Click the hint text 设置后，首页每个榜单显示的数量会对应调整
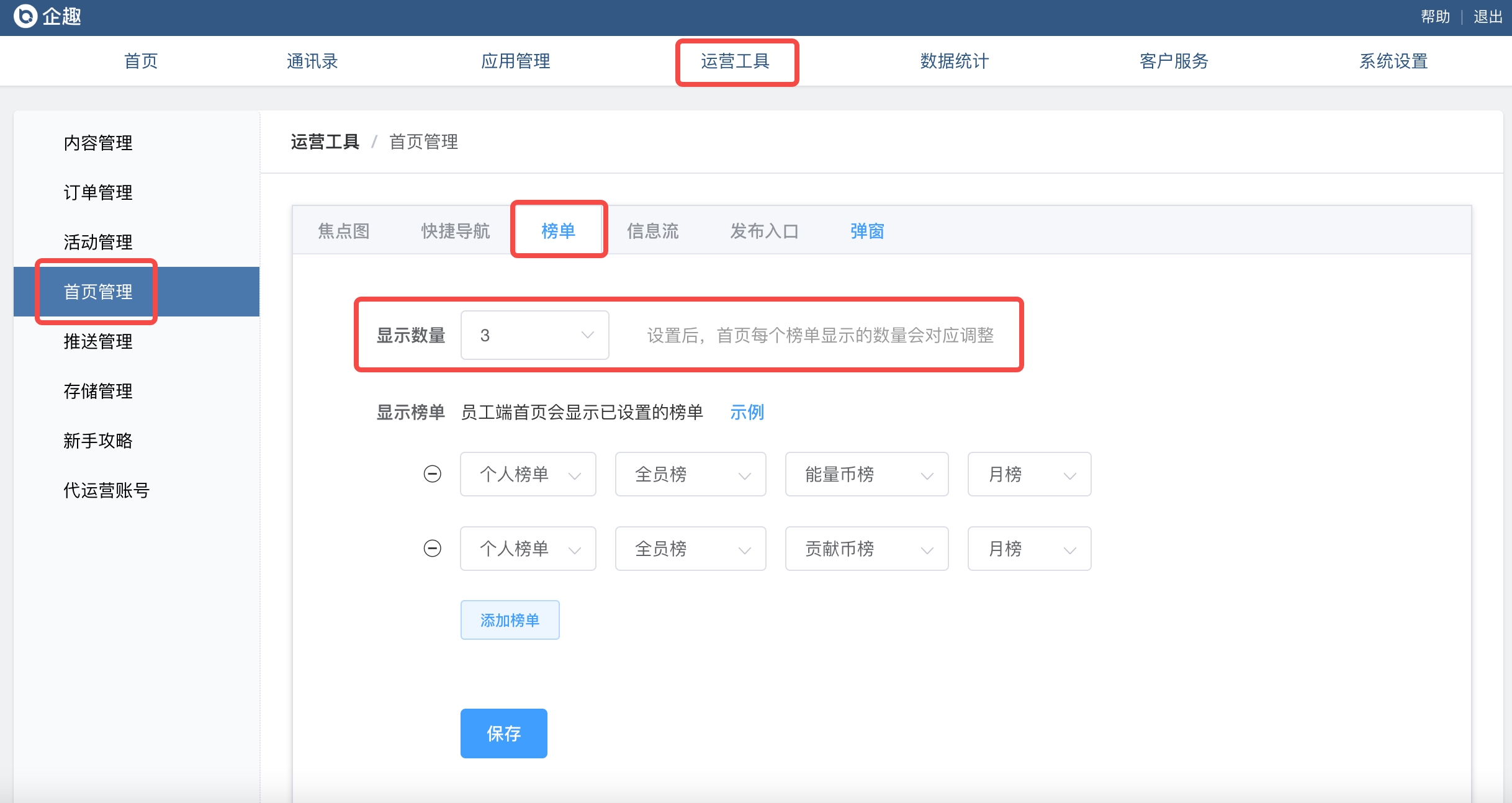1512x803 pixels. (821, 335)
